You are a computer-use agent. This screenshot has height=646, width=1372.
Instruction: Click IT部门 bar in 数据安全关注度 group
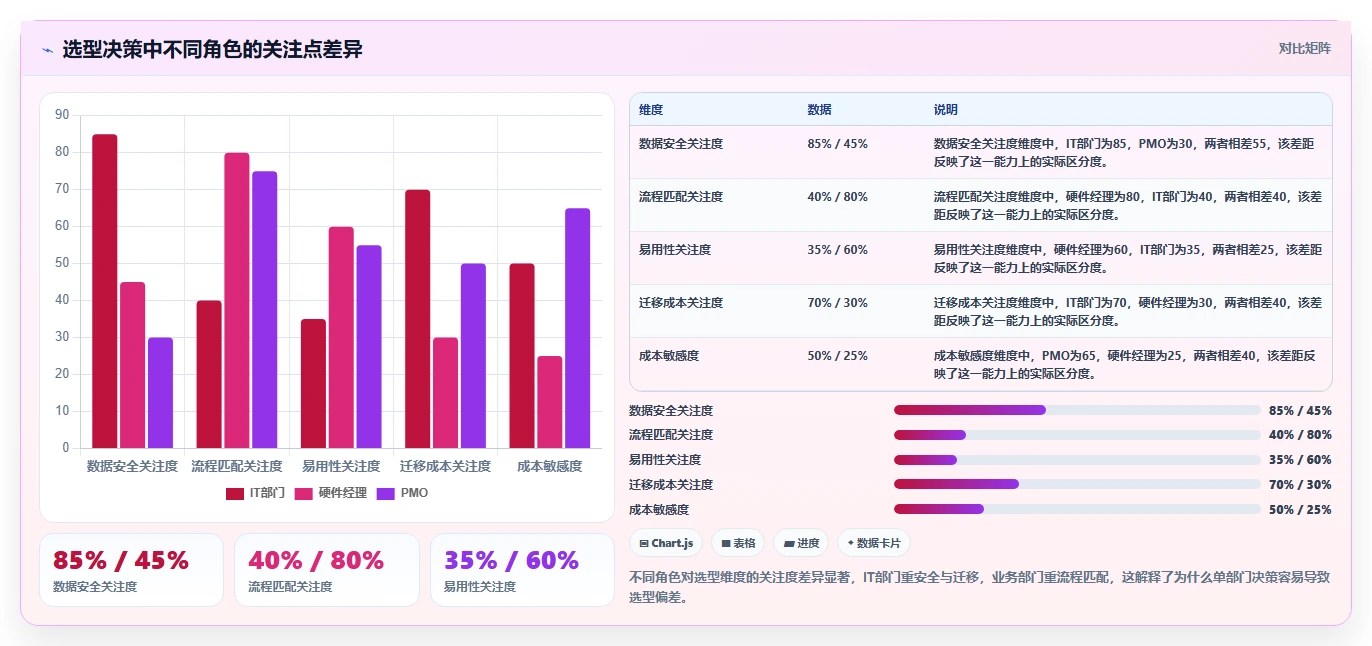(105, 291)
